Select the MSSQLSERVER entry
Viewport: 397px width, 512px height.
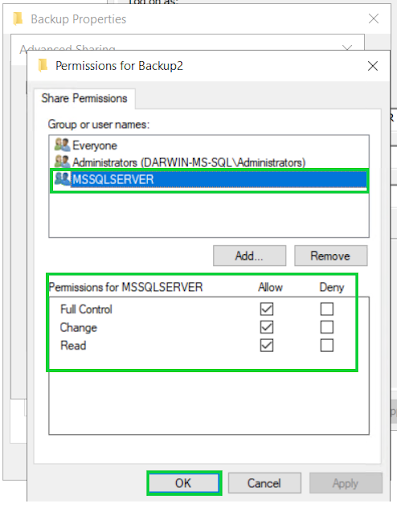coord(209,180)
